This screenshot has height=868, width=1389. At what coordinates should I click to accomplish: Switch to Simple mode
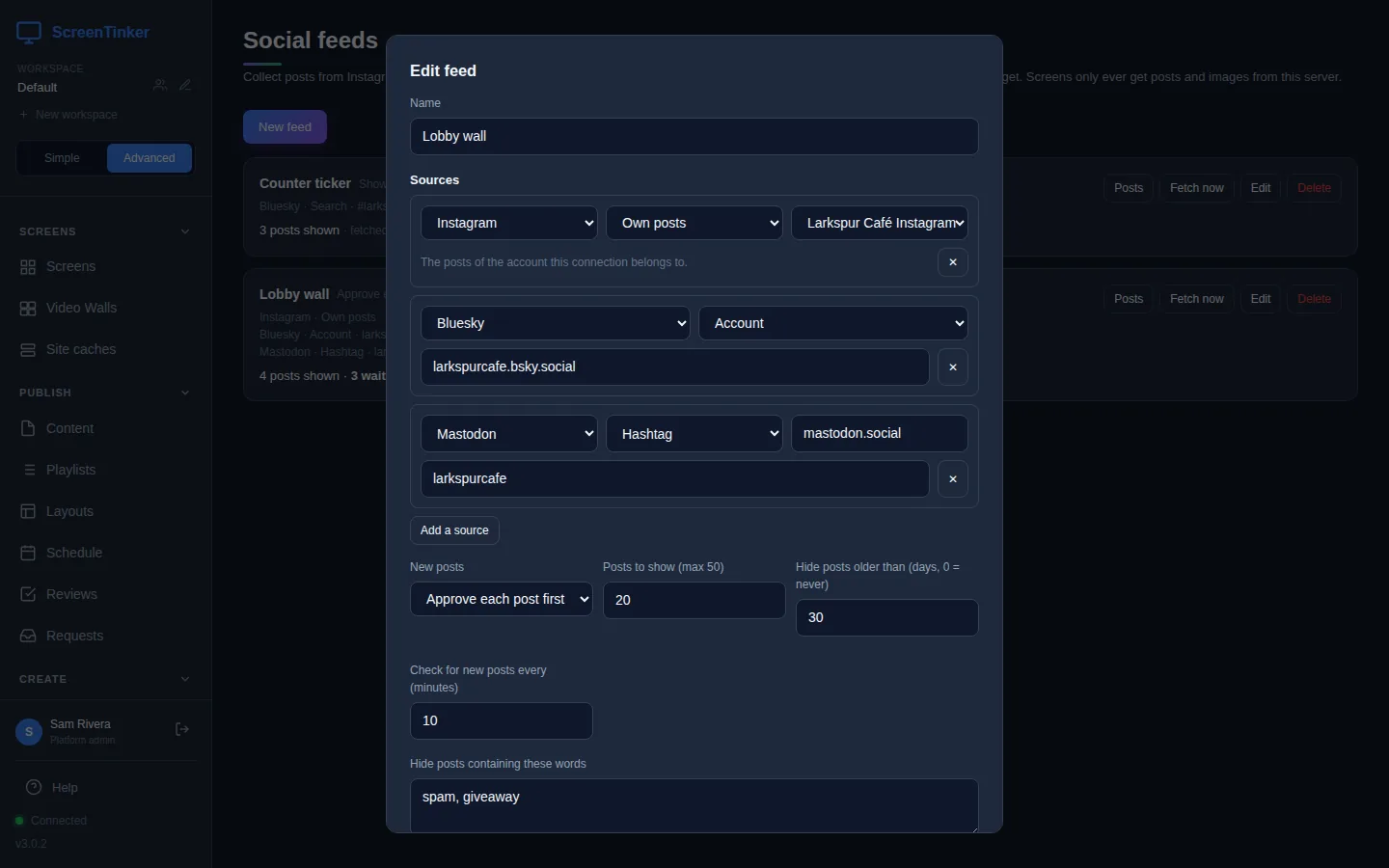[62, 158]
